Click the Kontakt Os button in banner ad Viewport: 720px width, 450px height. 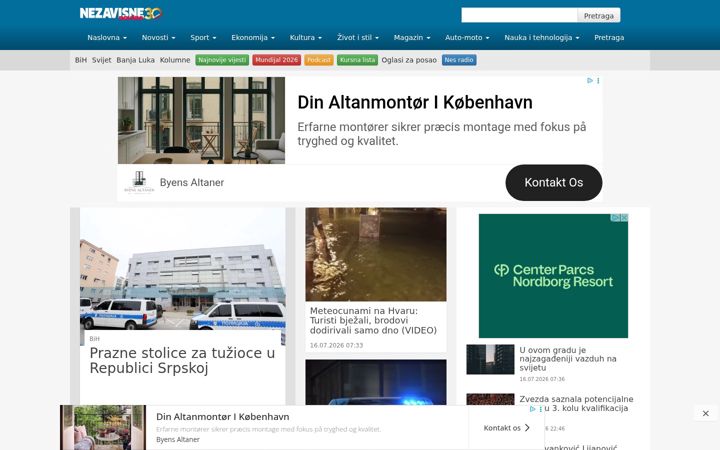[x=554, y=183]
